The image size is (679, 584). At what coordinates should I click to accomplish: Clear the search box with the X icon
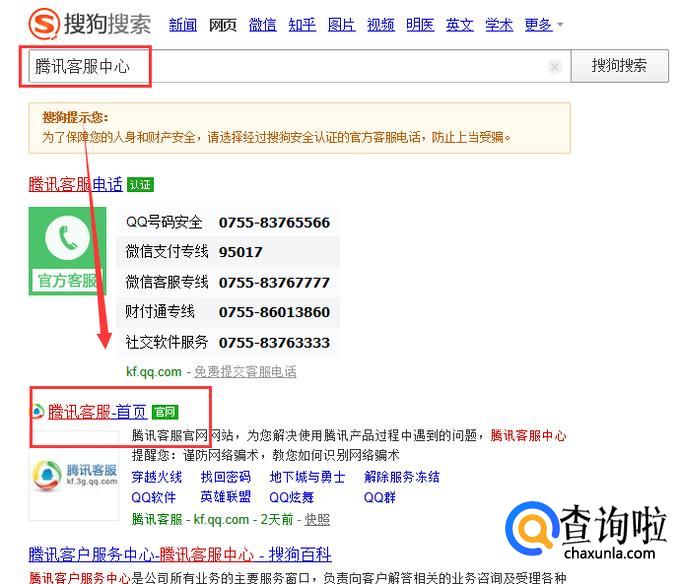[x=554, y=67]
